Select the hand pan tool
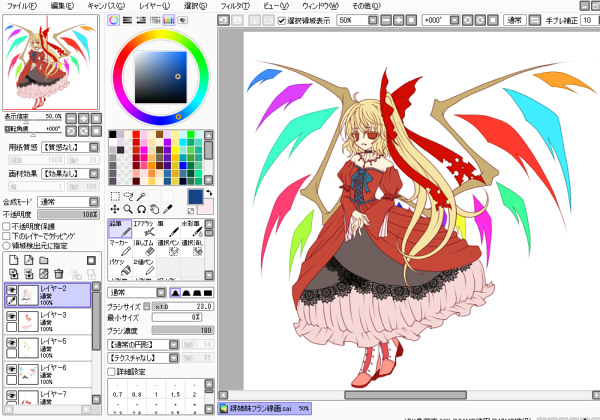The height and width of the screenshot is (420, 600). click(154, 209)
